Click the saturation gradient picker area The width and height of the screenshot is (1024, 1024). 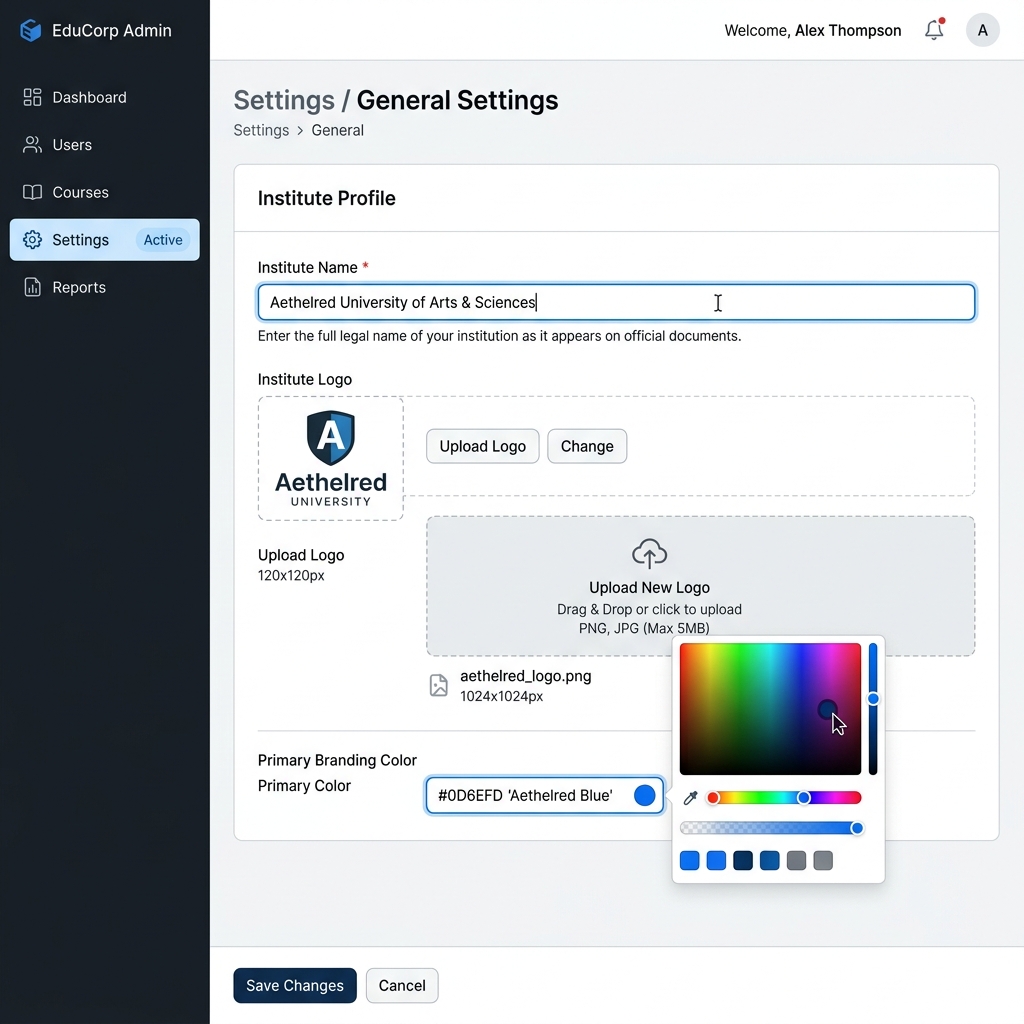(x=770, y=709)
